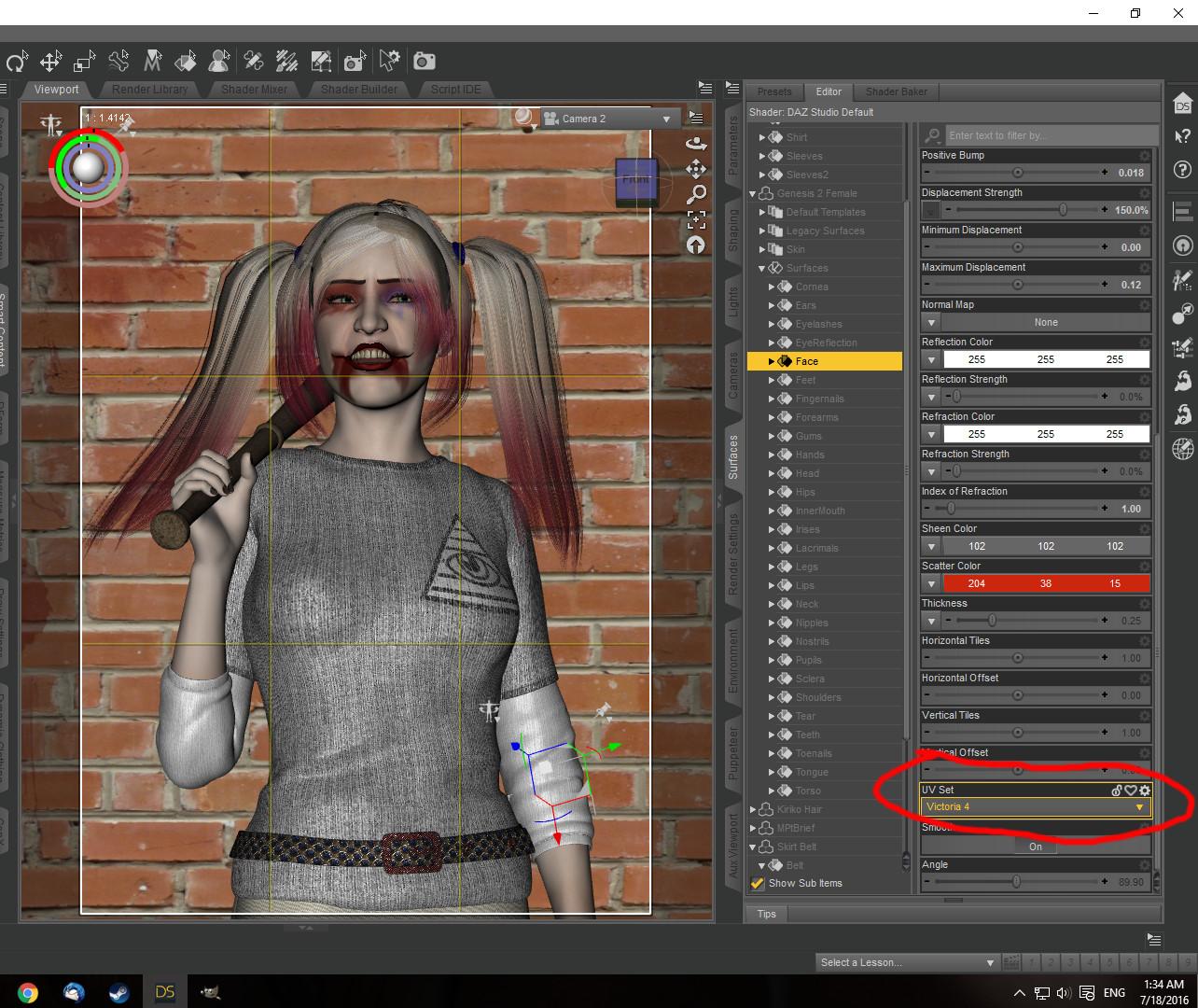
Task: Click the frame selection view icon
Action: pyautogui.click(x=696, y=219)
